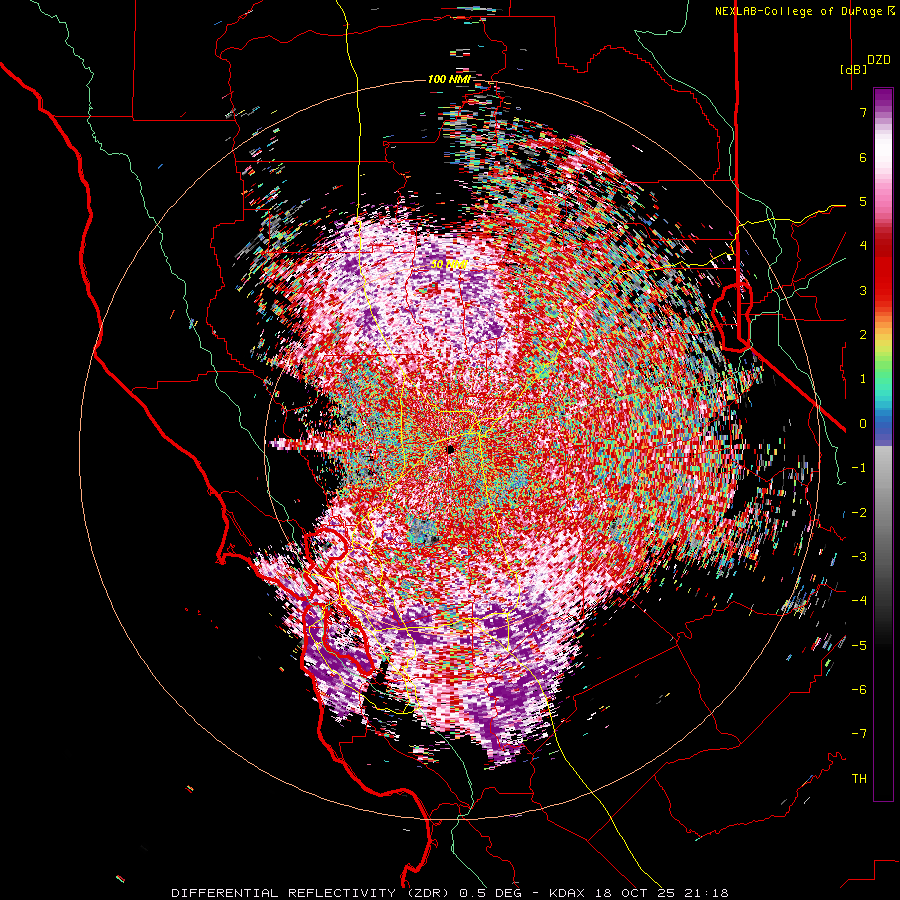This screenshot has height=900, width=900.
Task: Click the 100 NMI range ring label
Action: point(449,79)
